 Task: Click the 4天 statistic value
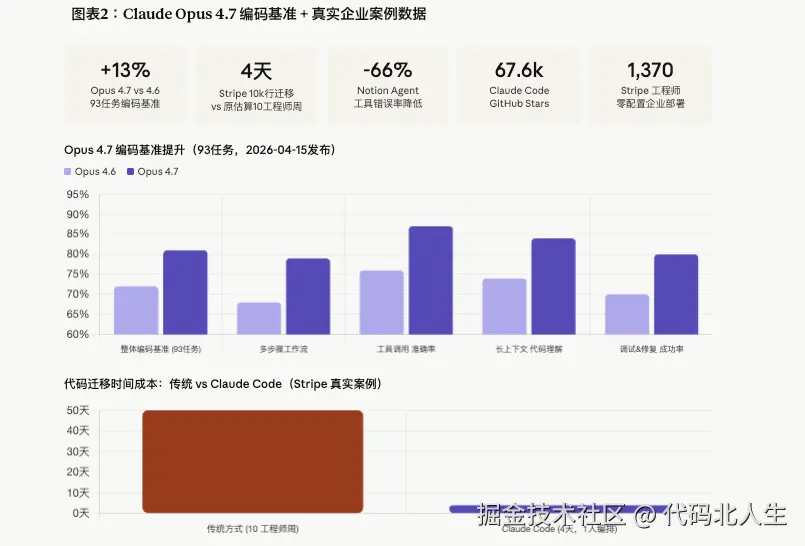tap(256, 71)
